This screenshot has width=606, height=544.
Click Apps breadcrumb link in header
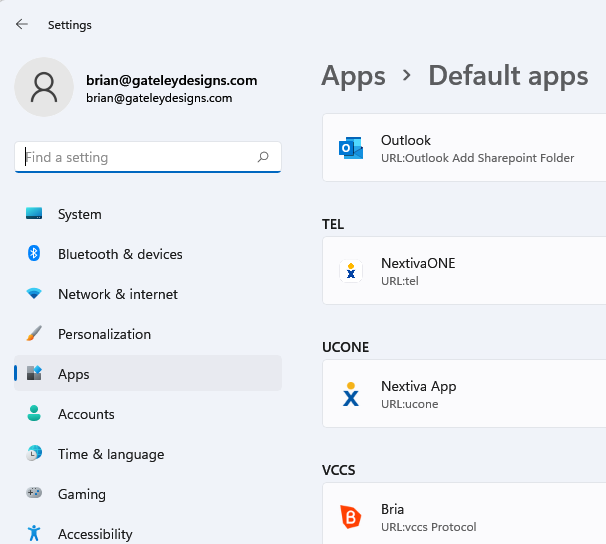coord(353,75)
